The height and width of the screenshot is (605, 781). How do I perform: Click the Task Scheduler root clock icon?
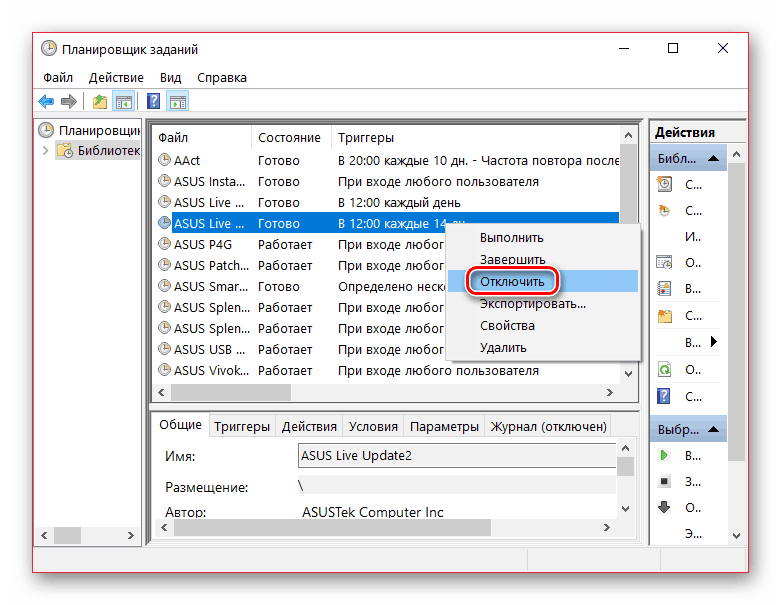point(46,130)
